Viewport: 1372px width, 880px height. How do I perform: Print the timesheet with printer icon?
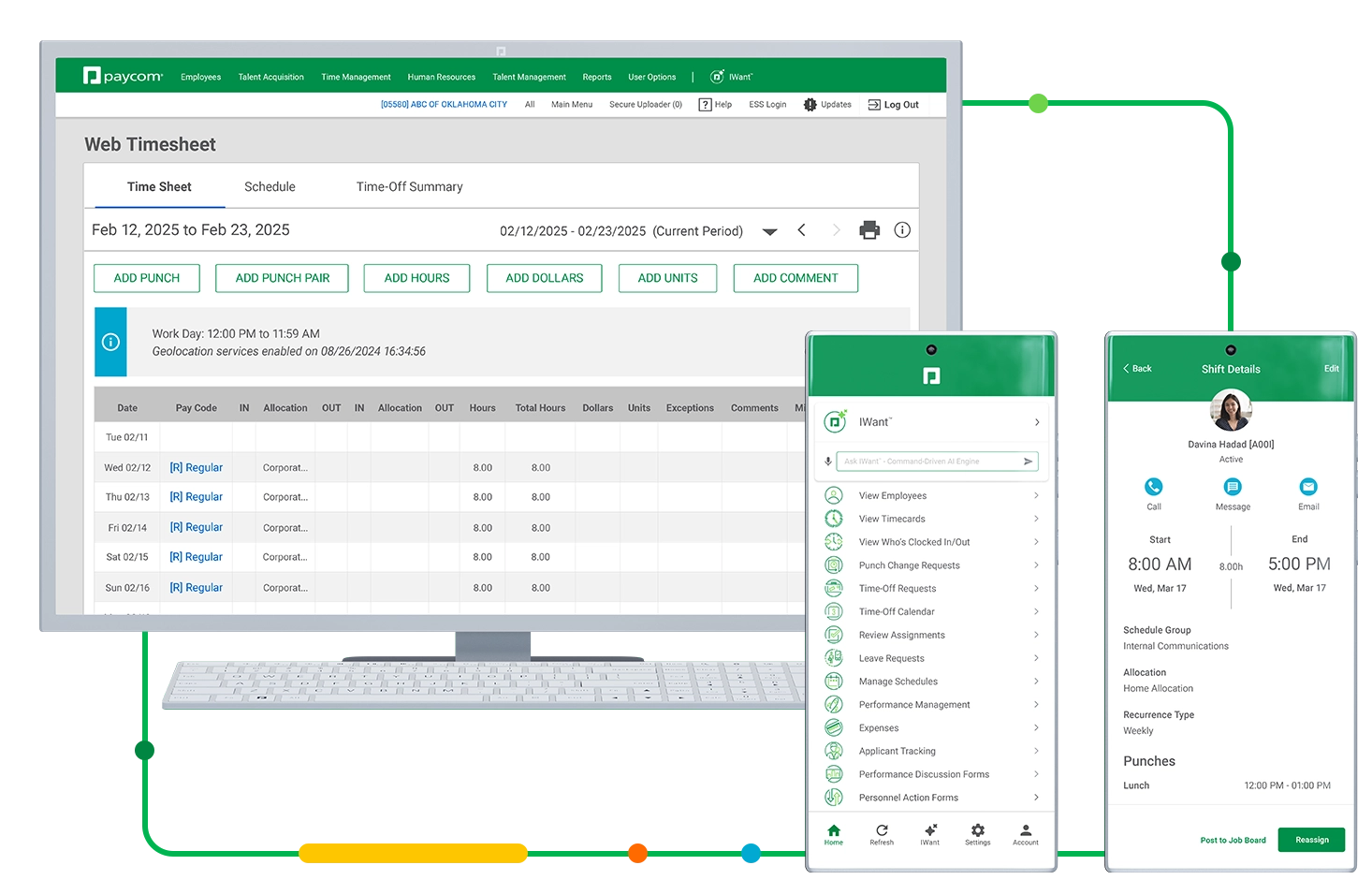(869, 230)
